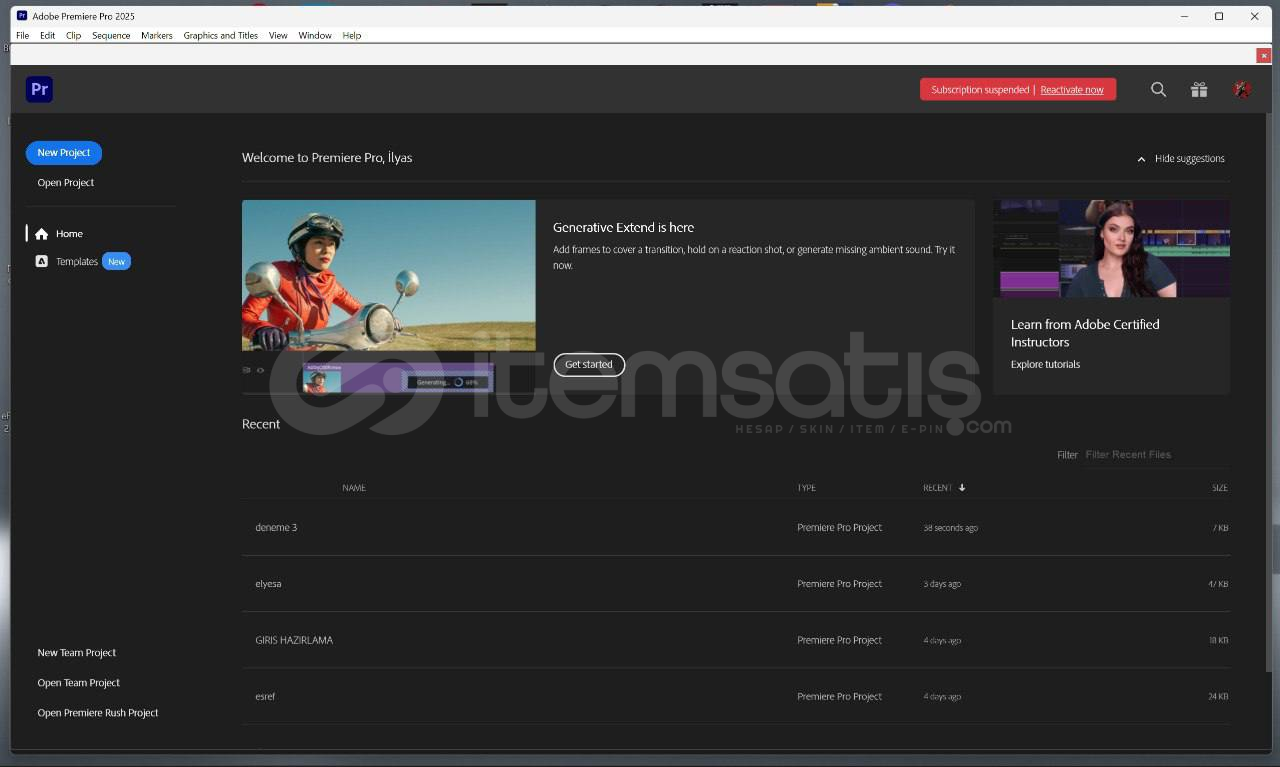Open Explore tutorials link
Viewport: 1280px width, 767px height.
click(x=1045, y=365)
